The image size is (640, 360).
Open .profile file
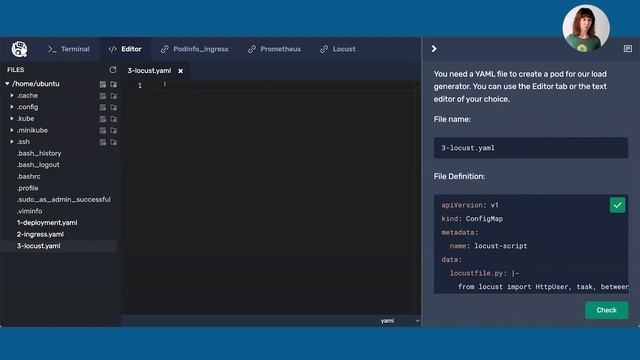pyautogui.click(x=28, y=188)
